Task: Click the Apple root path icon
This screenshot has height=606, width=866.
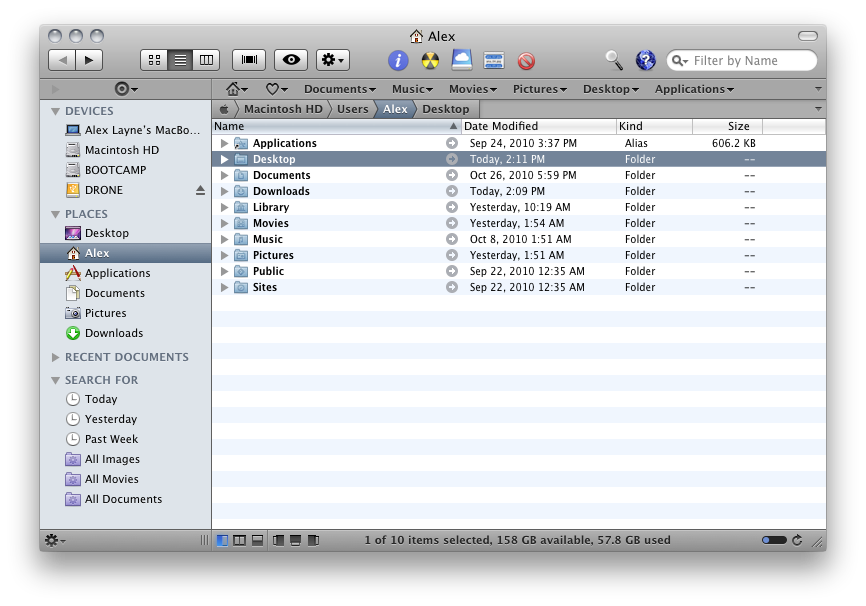Action: coord(224,109)
